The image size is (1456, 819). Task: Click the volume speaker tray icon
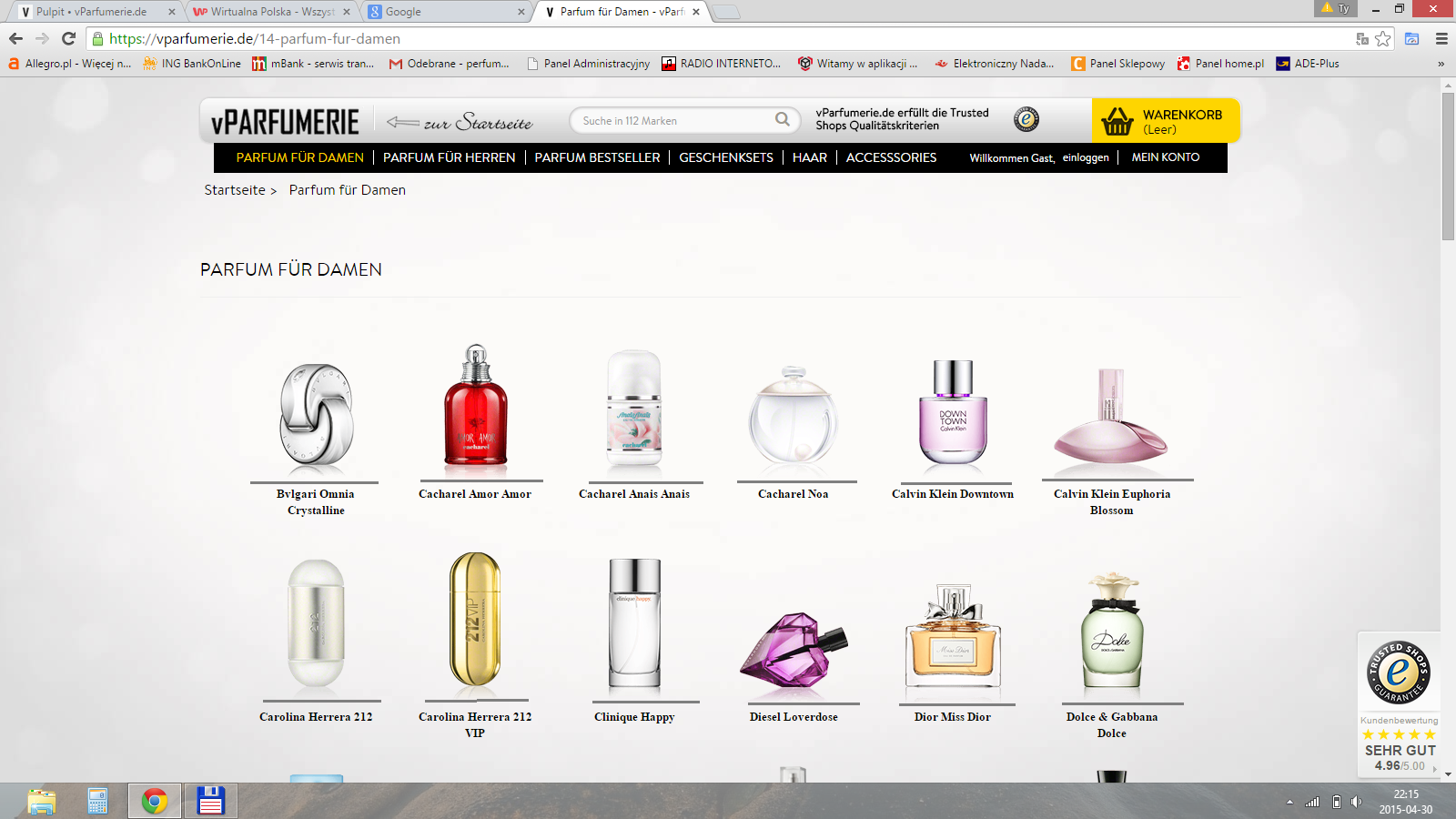[x=1356, y=802]
